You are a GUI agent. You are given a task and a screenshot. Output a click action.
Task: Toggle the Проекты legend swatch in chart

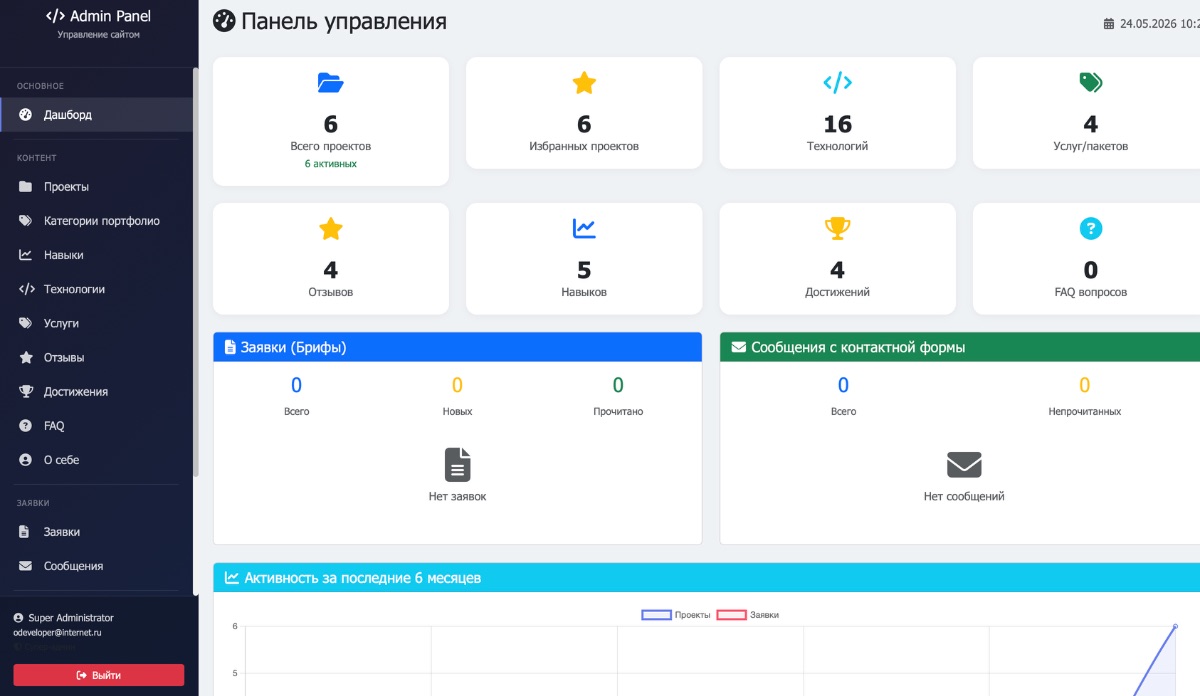tap(656, 615)
